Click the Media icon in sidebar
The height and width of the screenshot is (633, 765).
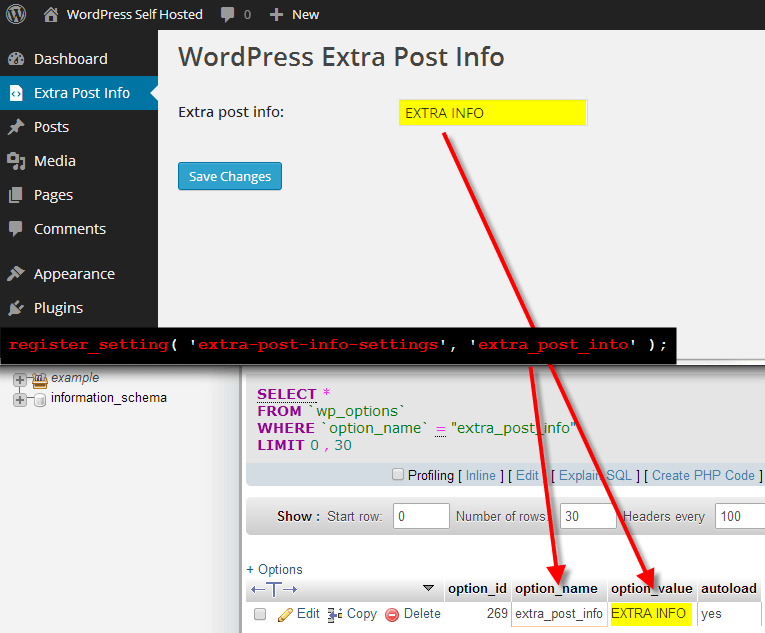(16, 161)
